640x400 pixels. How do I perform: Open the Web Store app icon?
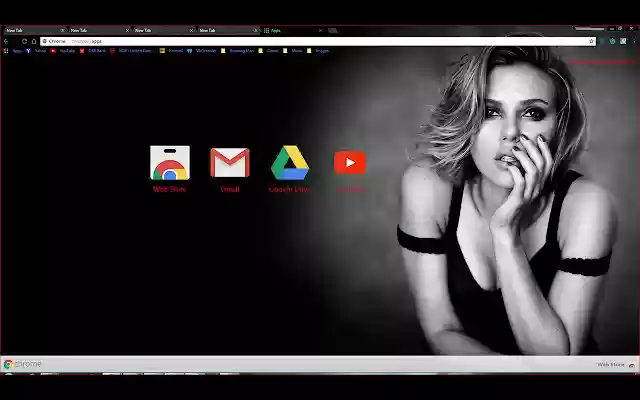(170, 163)
